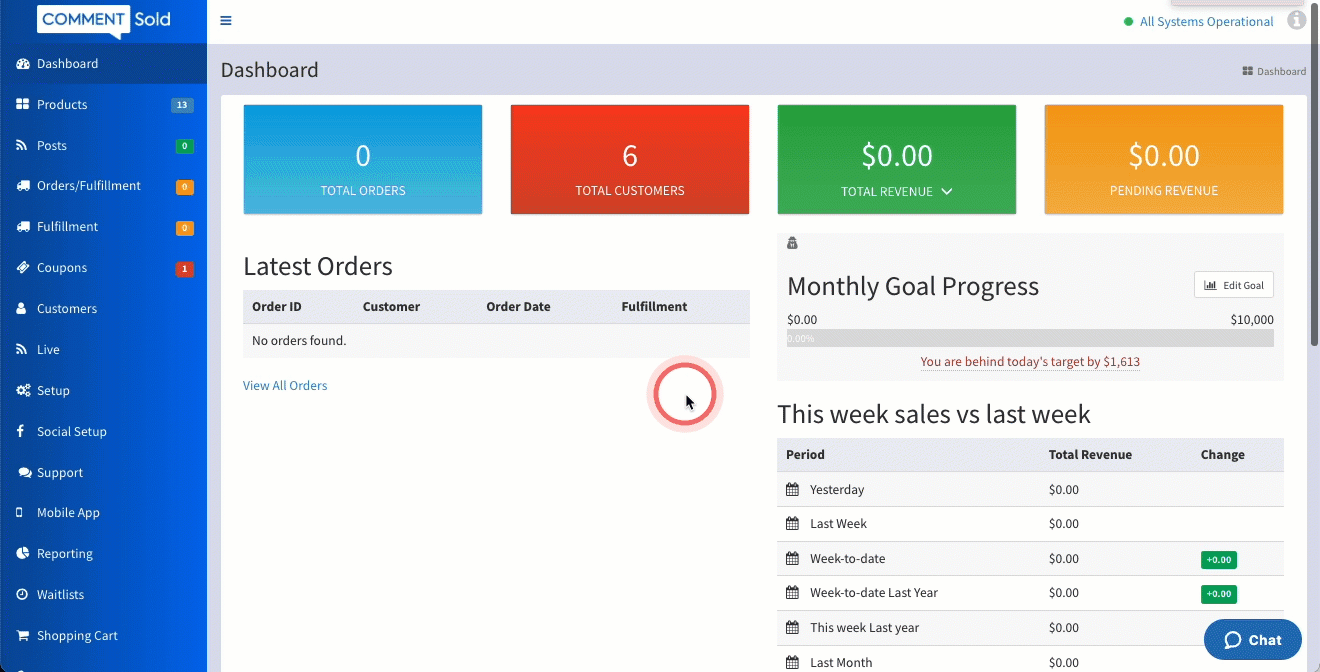The height and width of the screenshot is (672, 1320).
Task: Click the Facebook icon beside Social Setup
Action: pyautogui.click(x=21, y=432)
